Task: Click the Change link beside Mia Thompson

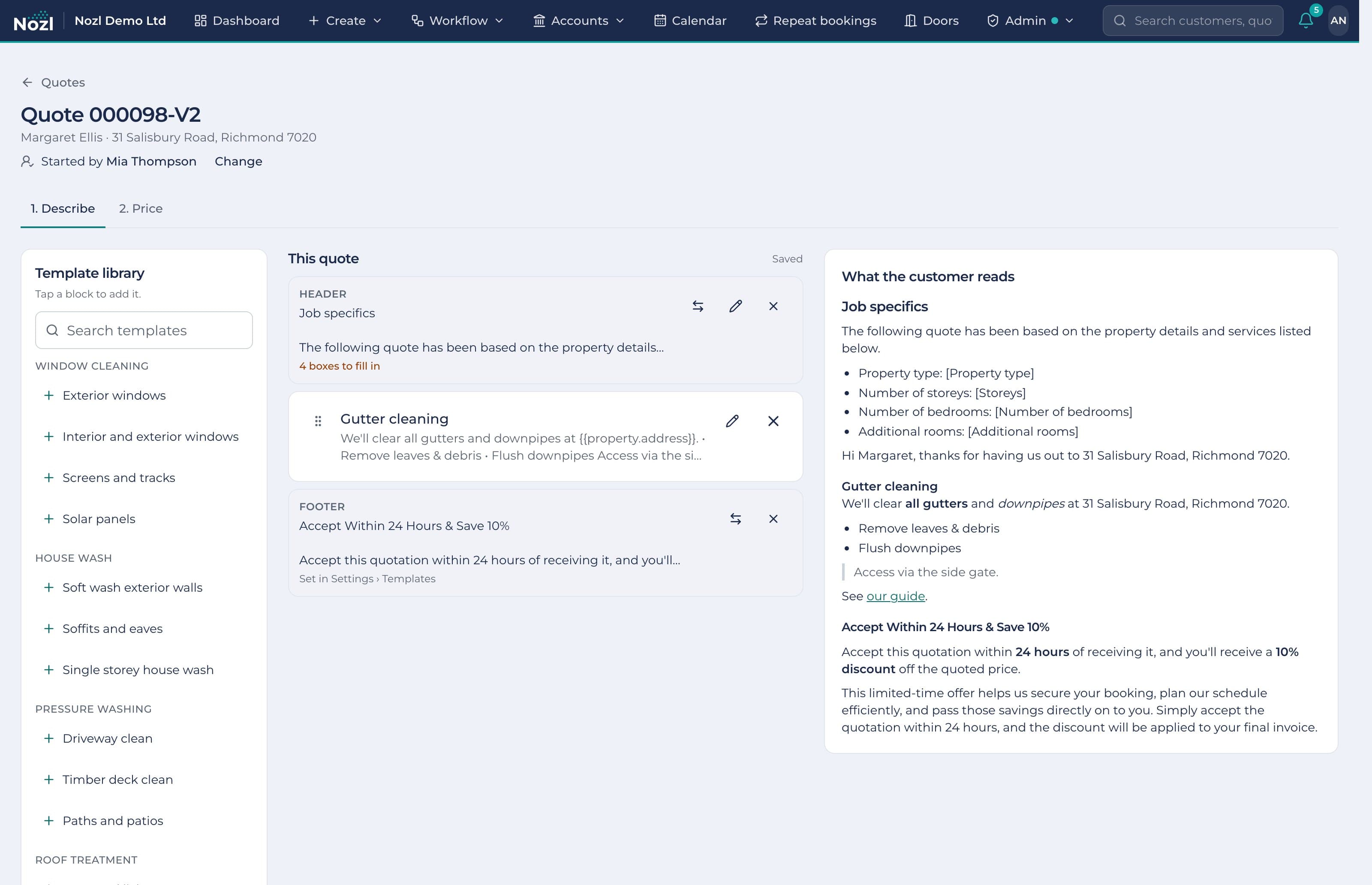Action: pos(238,162)
